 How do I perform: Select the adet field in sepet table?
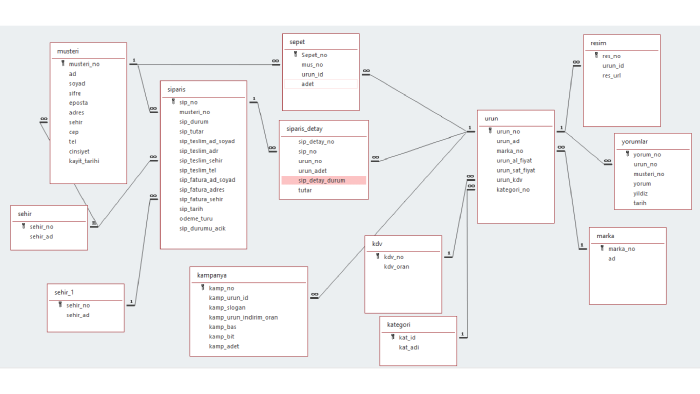click(x=321, y=84)
